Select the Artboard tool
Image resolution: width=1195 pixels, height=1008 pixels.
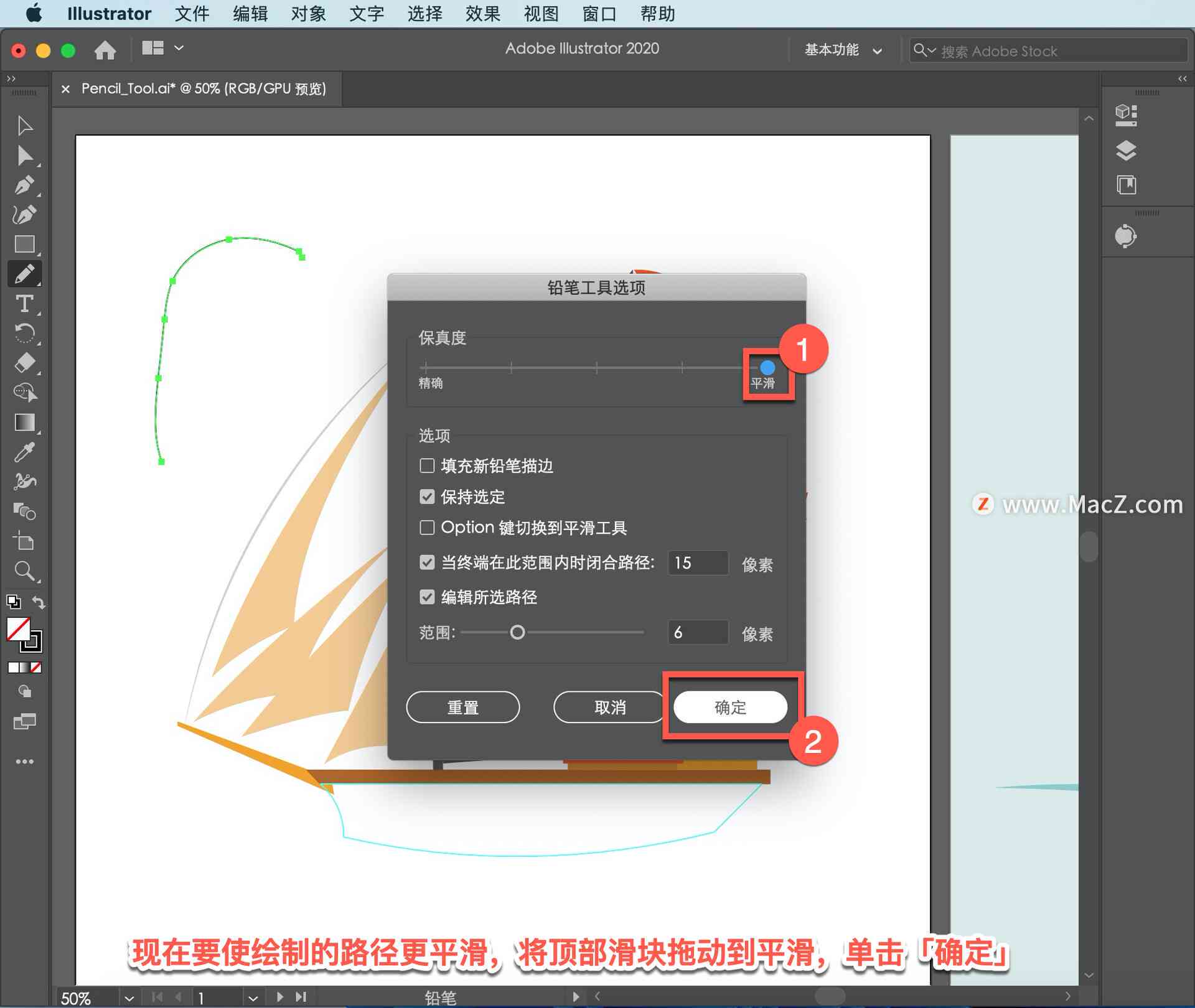point(24,541)
